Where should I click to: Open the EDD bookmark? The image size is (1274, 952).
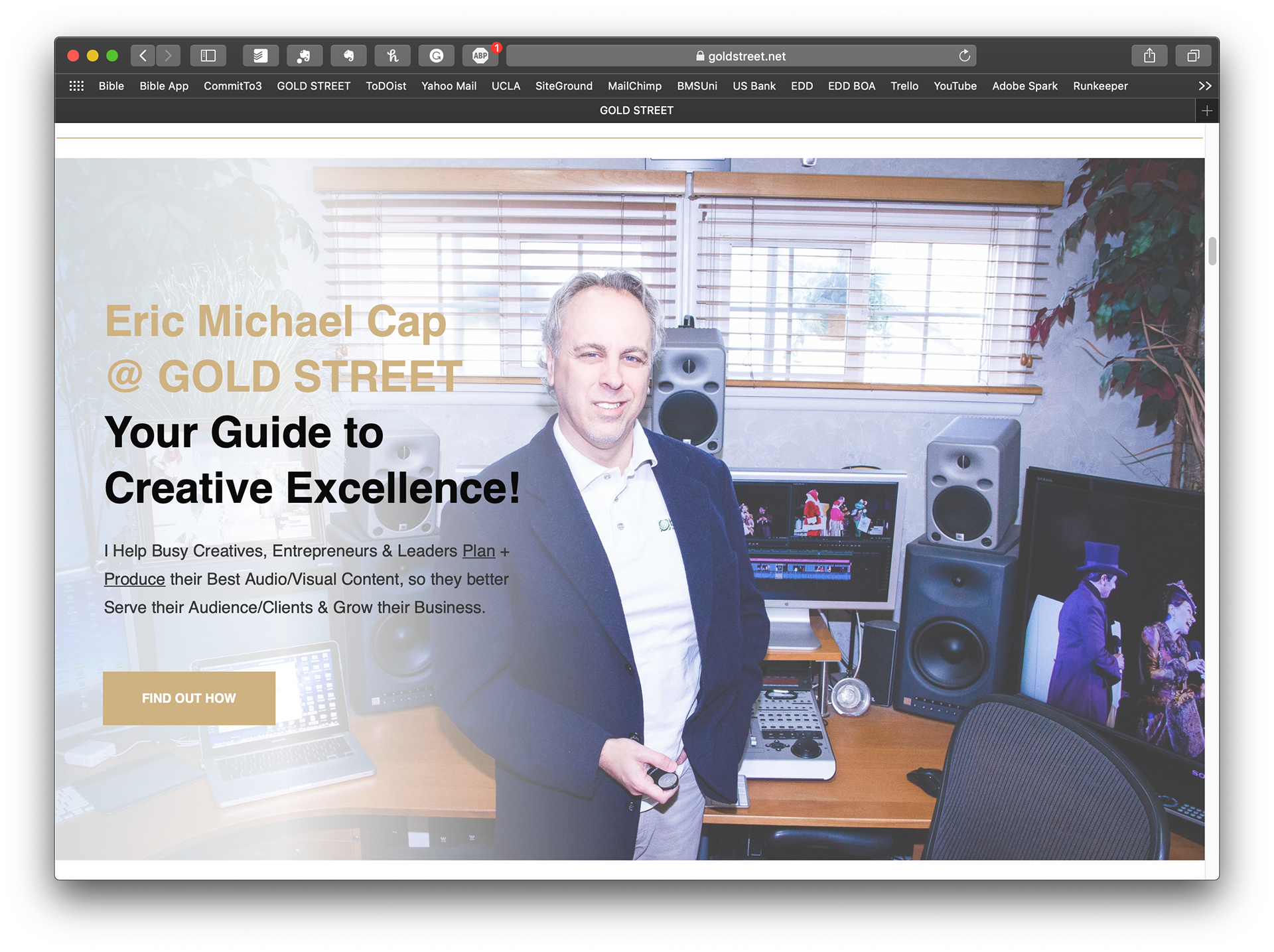(x=802, y=86)
